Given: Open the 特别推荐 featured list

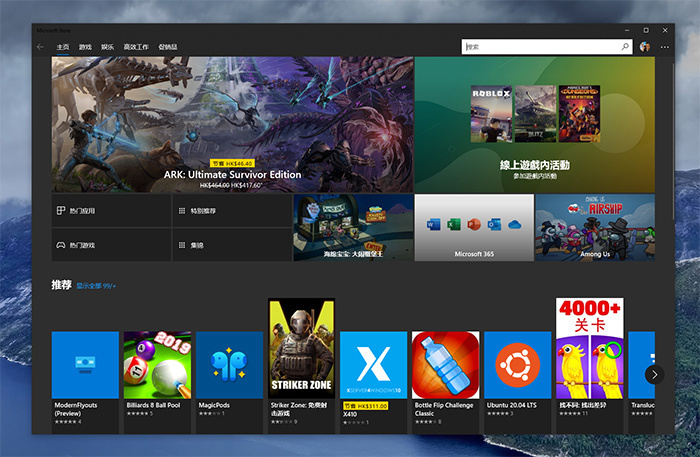Looking at the screenshot, I should [232, 211].
